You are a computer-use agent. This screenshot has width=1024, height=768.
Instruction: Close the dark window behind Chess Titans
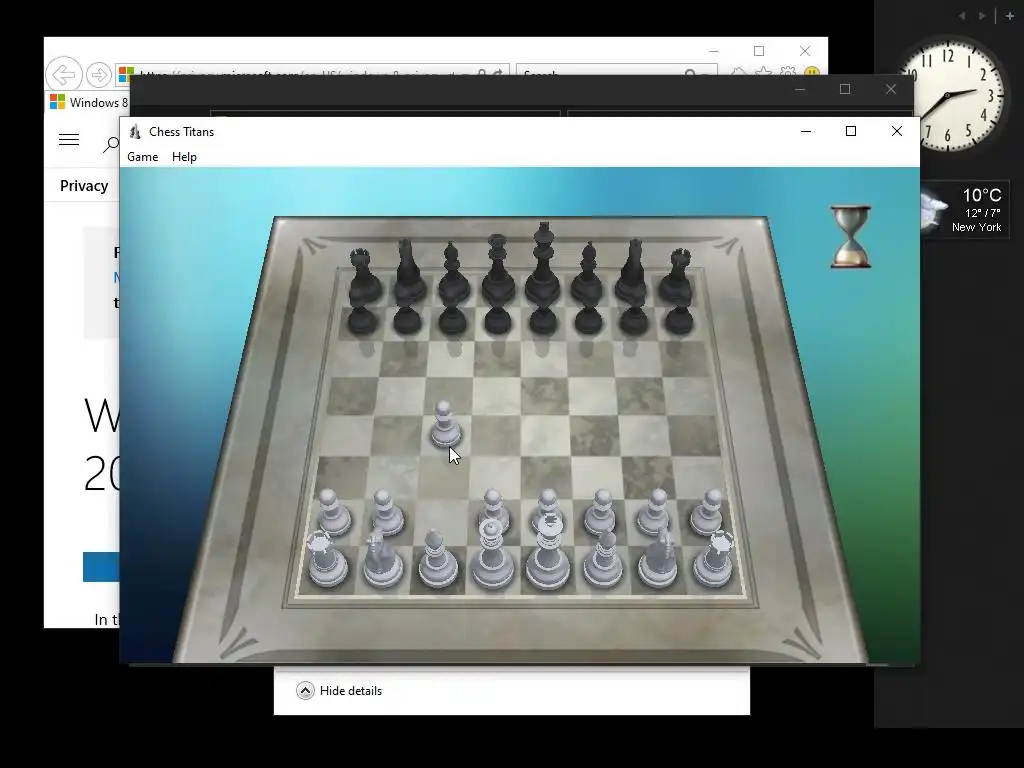coord(891,89)
